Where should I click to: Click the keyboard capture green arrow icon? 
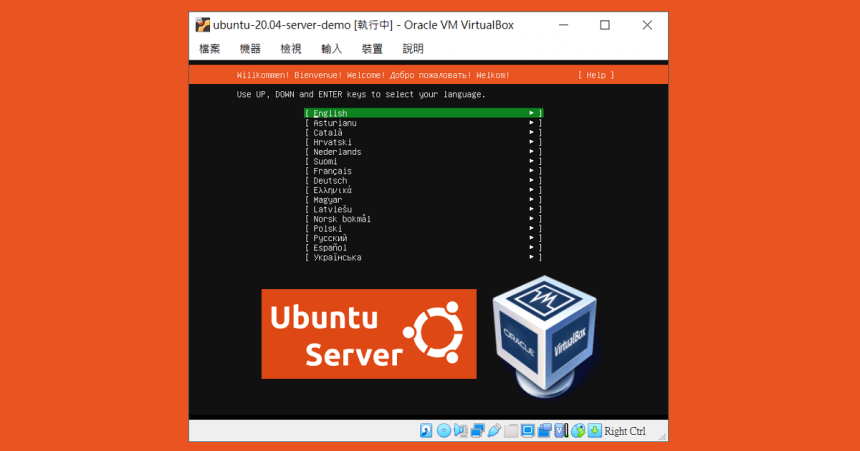coord(595,431)
